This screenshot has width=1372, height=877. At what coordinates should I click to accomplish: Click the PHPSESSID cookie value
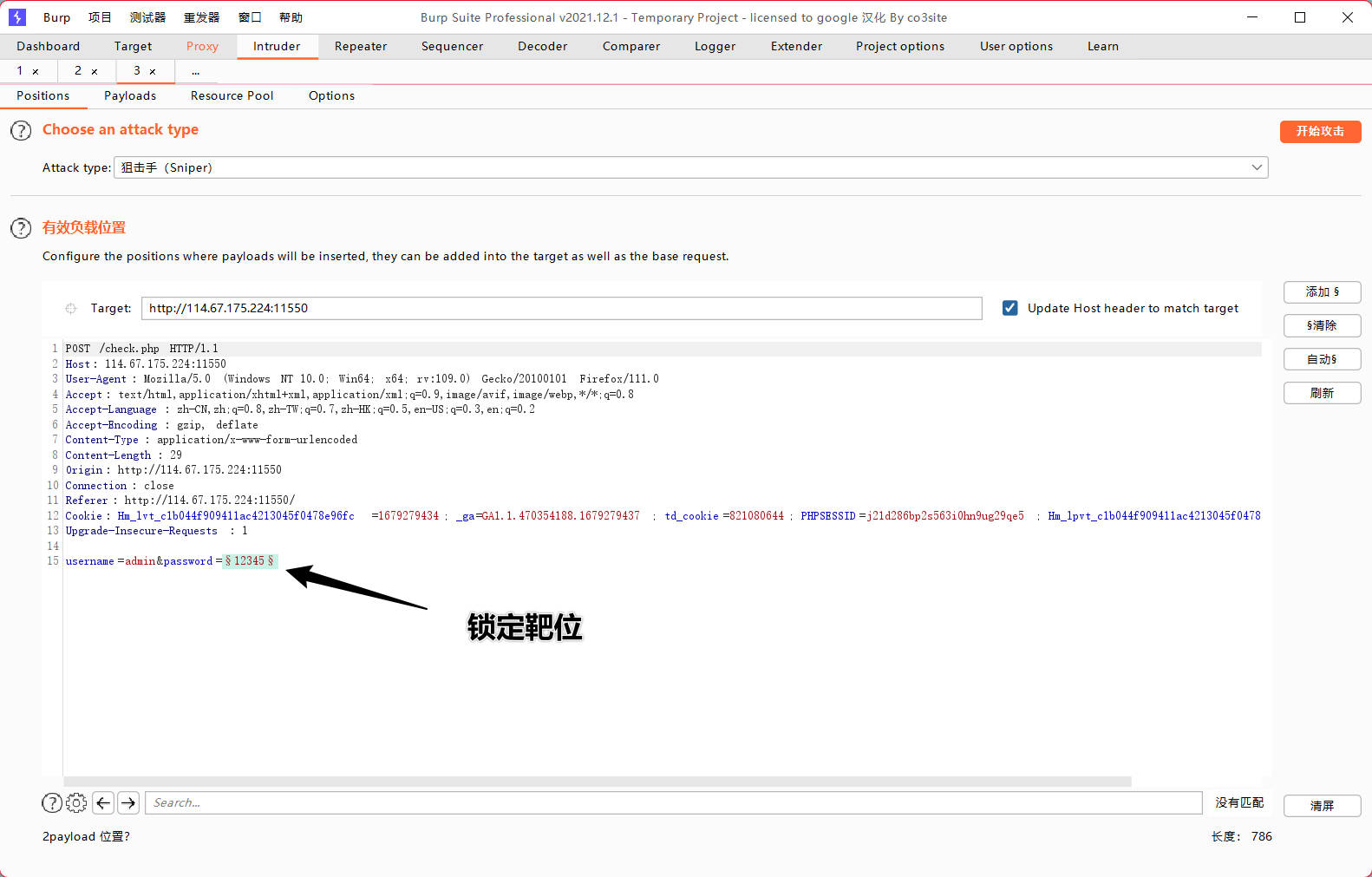(945, 516)
